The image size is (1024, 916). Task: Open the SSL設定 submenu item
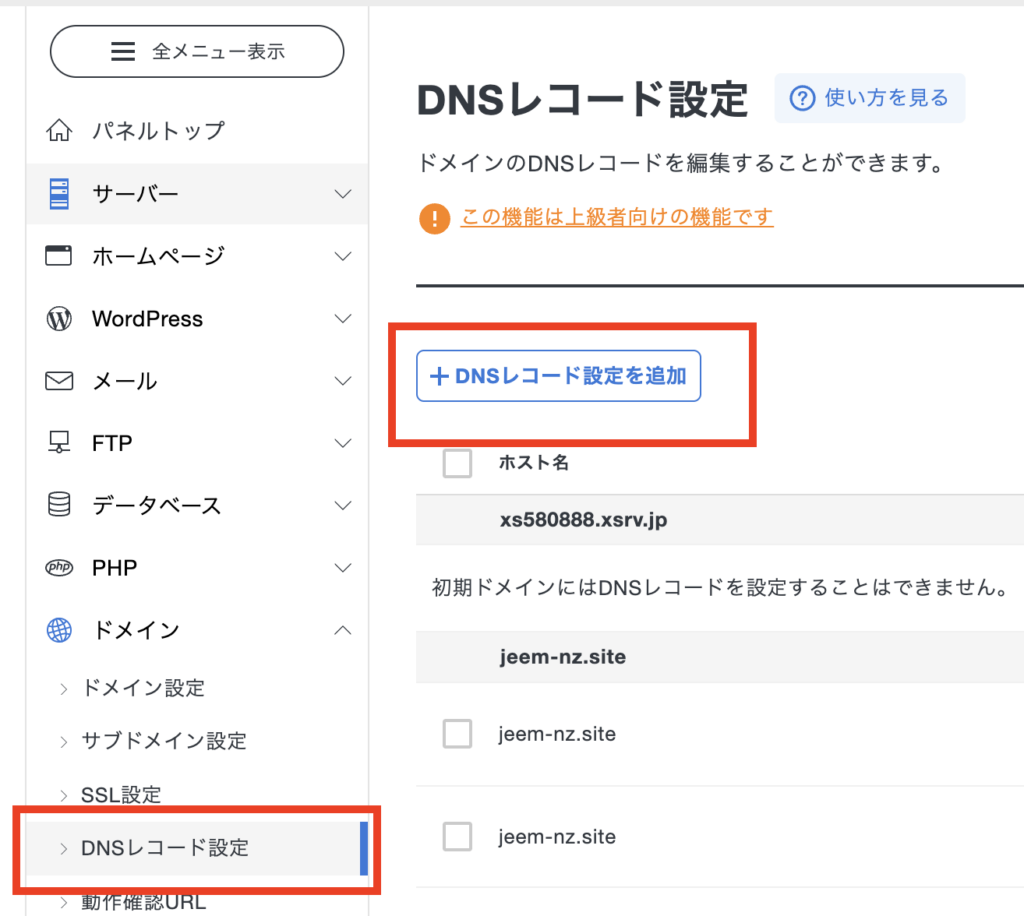tap(121, 795)
